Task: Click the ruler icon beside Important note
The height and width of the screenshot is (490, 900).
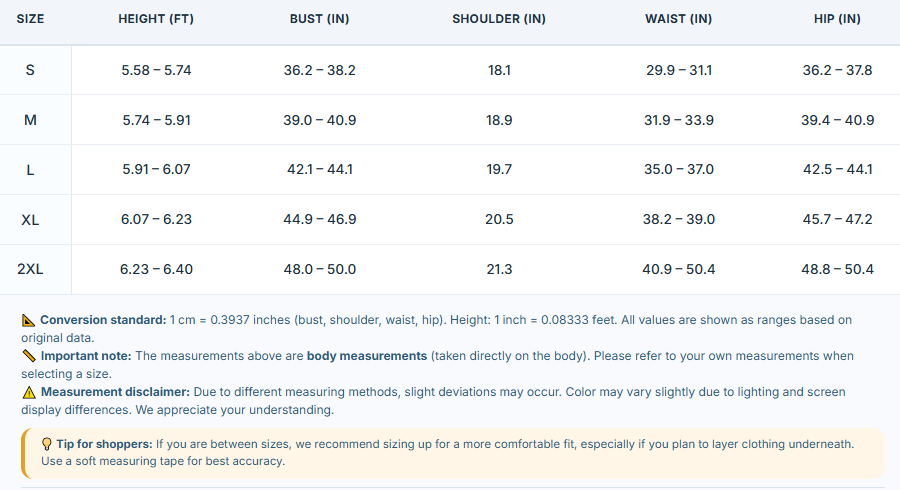Action: [29, 356]
